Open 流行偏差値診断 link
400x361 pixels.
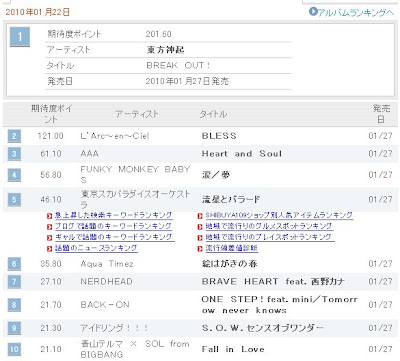(x=231, y=248)
